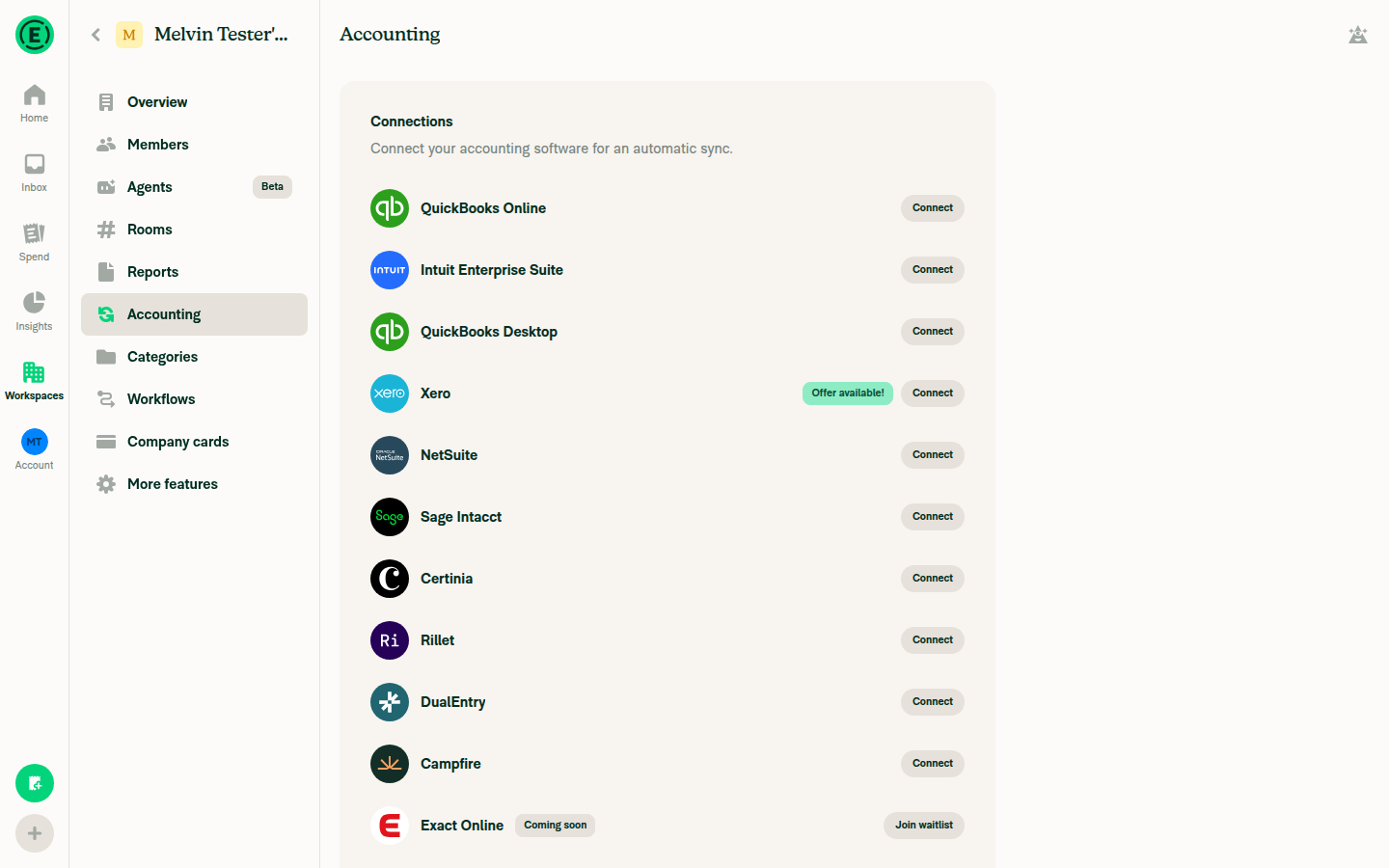Click the workspace avatar letter M
This screenshot has height=868, width=1389.
(129, 35)
